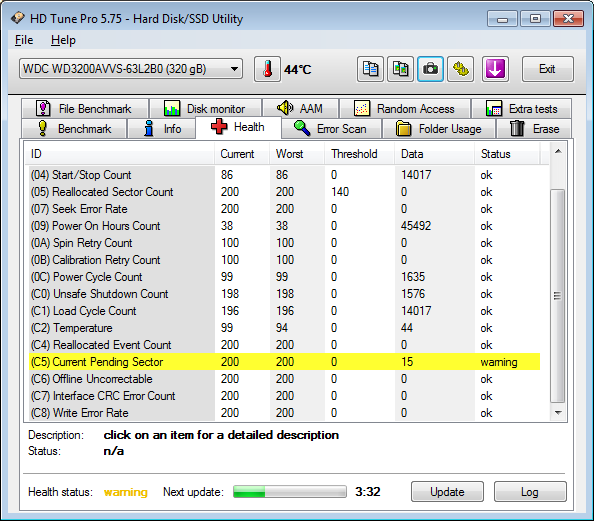Image resolution: width=594 pixels, height=521 pixels.
Task: Click the Update button
Action: coord(447,492)
